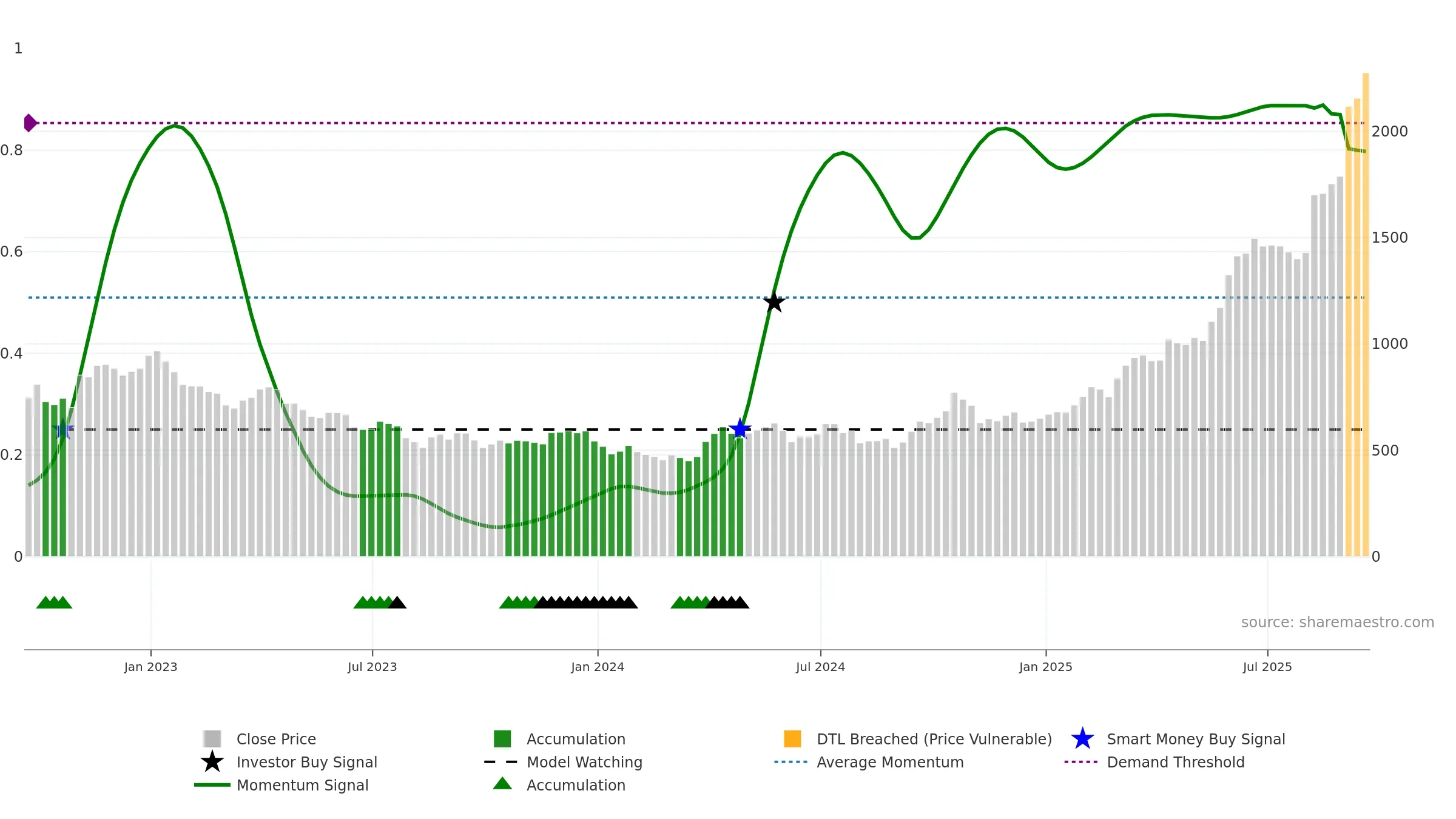Click the source: sharemaestro.com text
1456x819 pixels.
(1338, 622)
